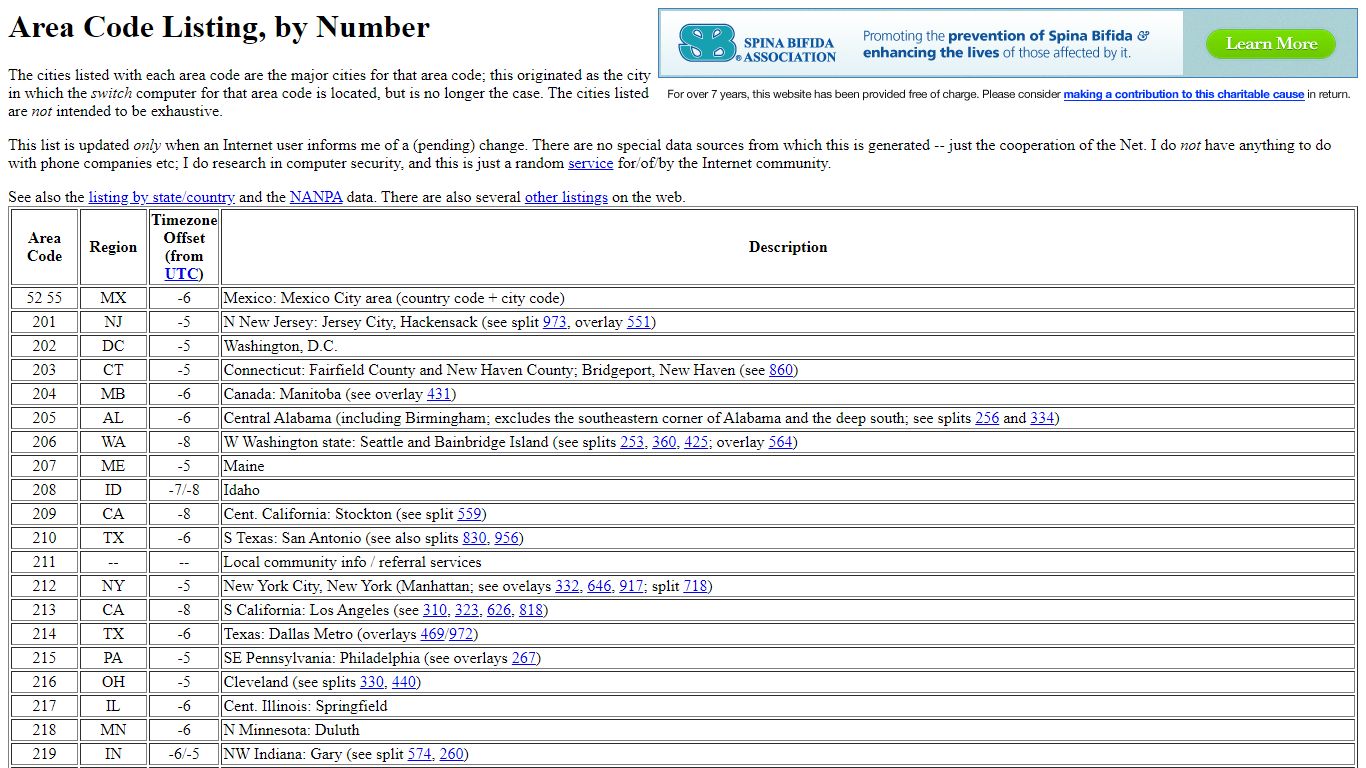Click split 559 for Central California
1366x768 pixels.
click(467, 514)
